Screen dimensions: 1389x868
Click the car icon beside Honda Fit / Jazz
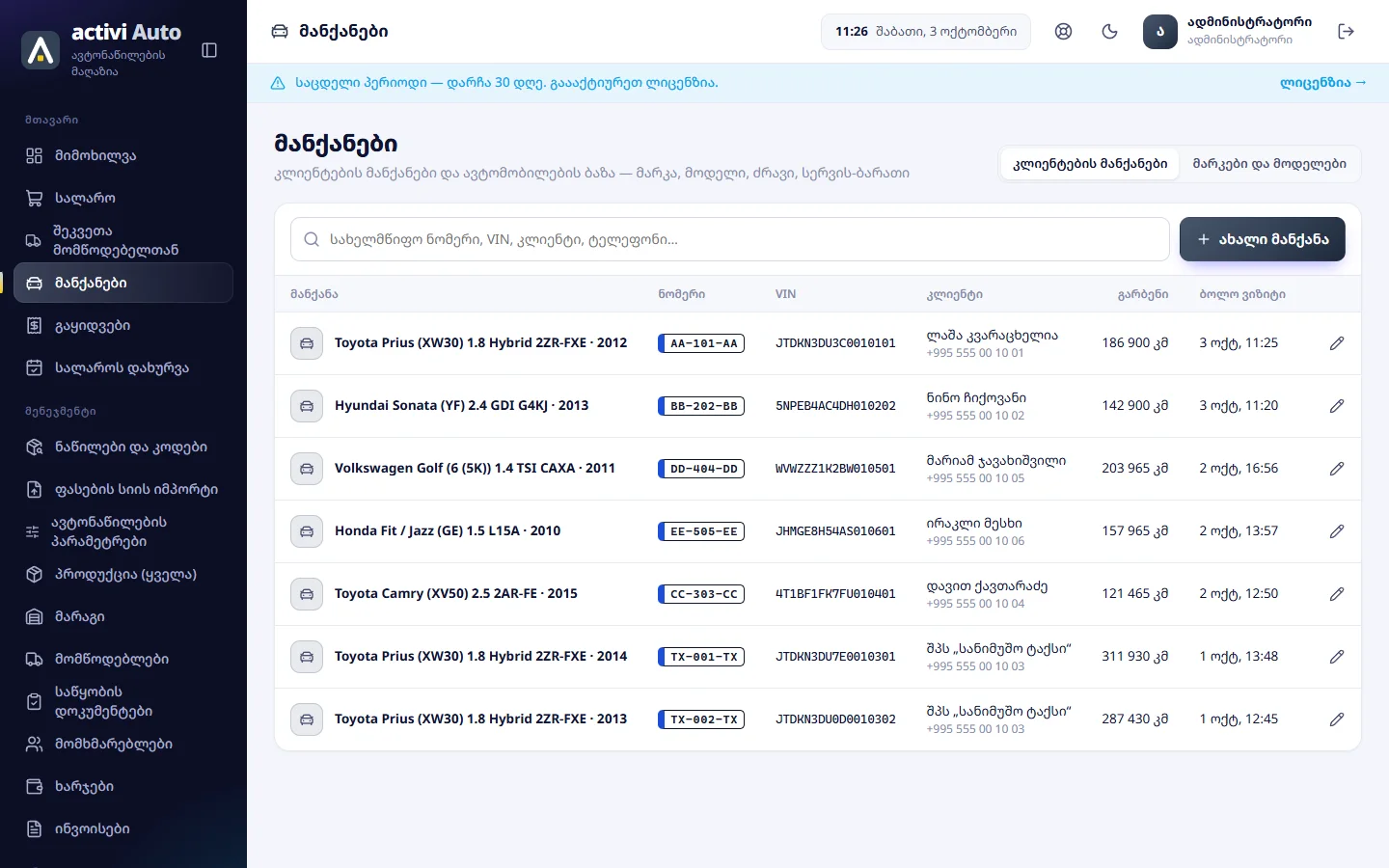click(307, 531)
